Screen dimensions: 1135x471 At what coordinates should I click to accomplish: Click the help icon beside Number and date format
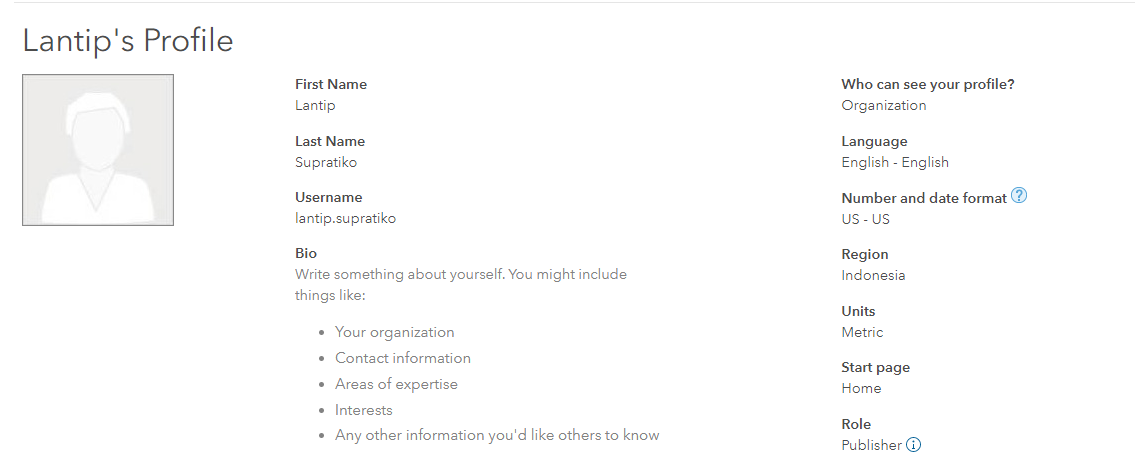(1019, 196)
